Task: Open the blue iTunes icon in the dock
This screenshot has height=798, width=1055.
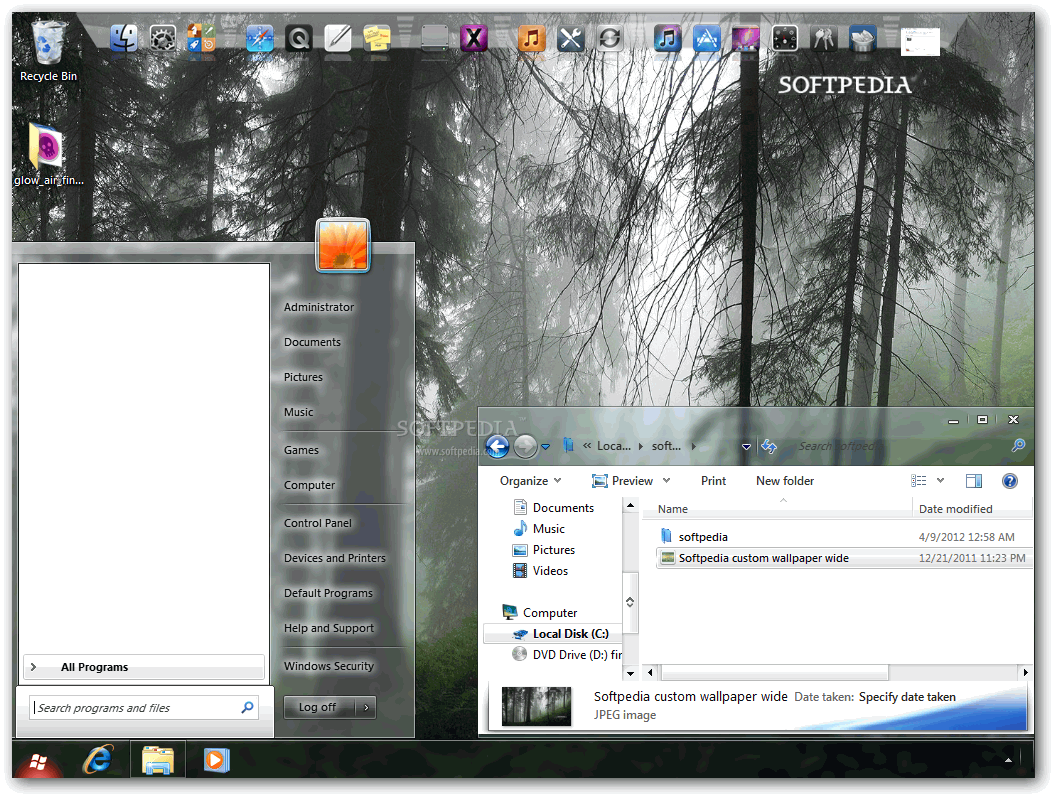Action: tap(667, 38)
